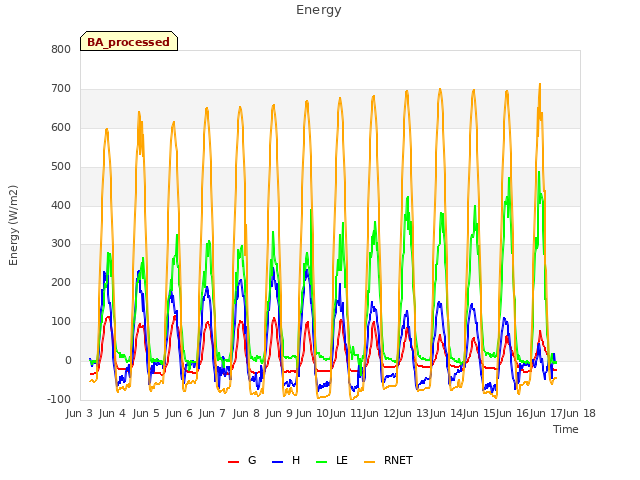The height and width of the screenshot is (480, 640).
Task: Click the 600 y-axis tick label
Action: 61,127
